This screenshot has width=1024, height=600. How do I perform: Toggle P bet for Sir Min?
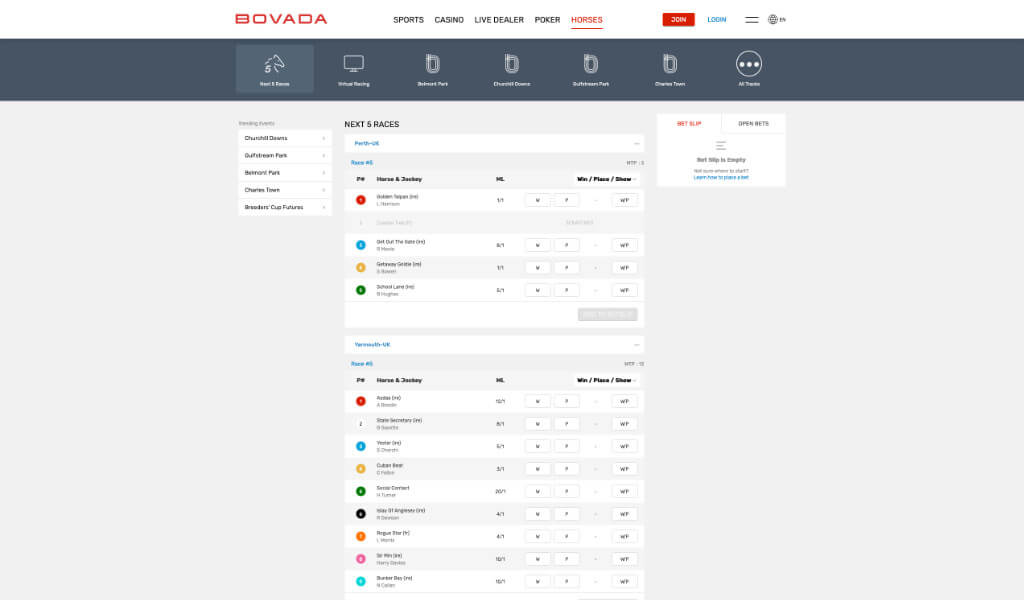[566, 559]
